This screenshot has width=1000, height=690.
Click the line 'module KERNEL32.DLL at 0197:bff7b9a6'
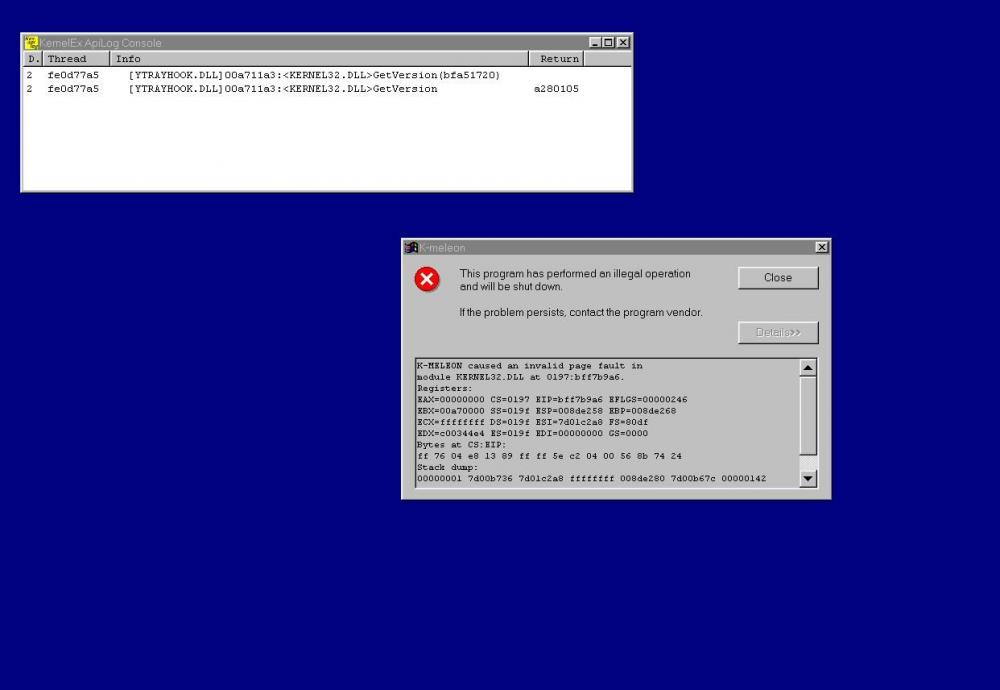point(520,378)
